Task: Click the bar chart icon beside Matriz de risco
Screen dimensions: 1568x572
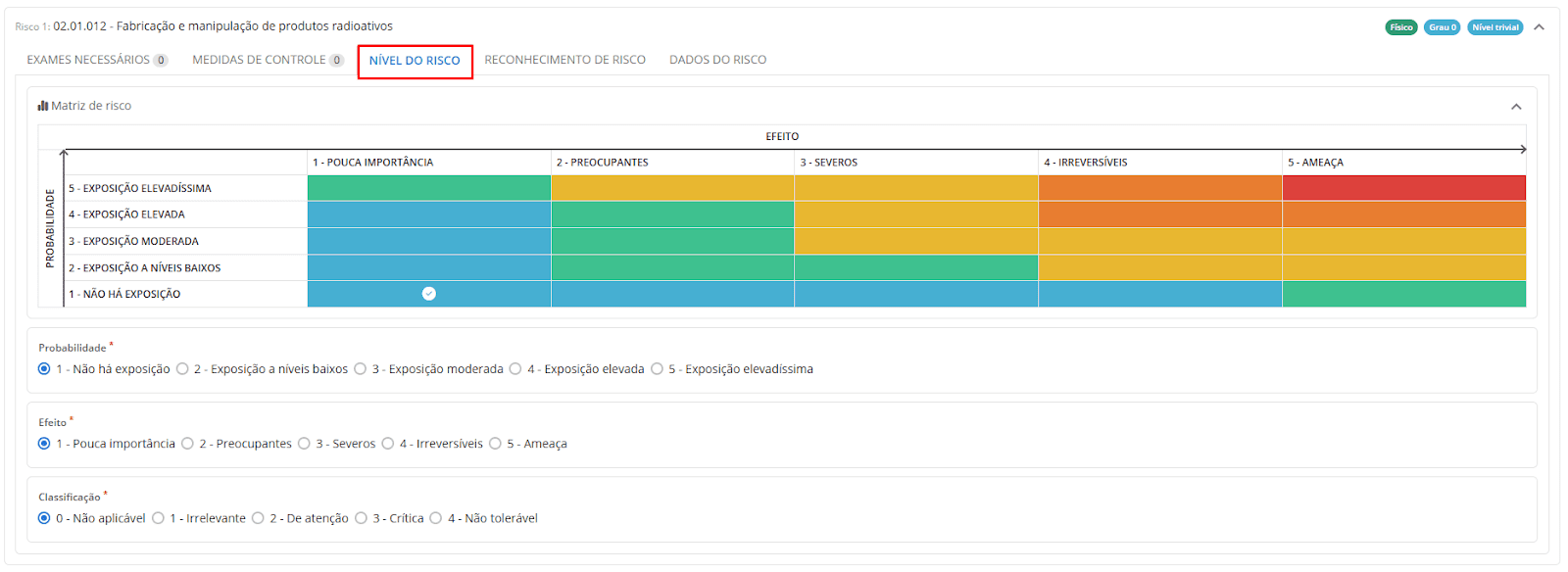Action: click(x=43, y=106)
